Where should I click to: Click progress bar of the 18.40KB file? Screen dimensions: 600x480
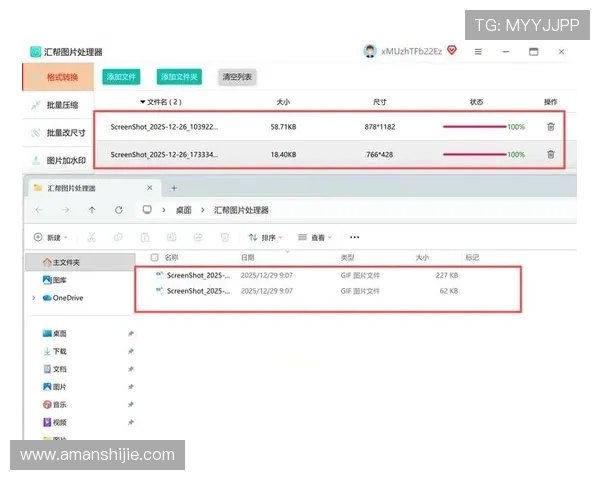[x=474, y=154]
